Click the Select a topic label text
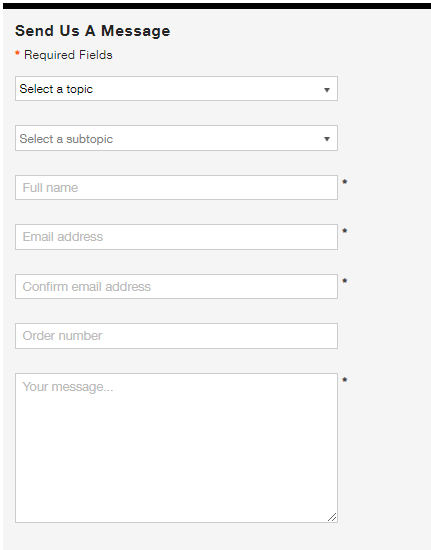Viewport: 431px width, 550px height. pyautogui.click(x=56, y=89)
